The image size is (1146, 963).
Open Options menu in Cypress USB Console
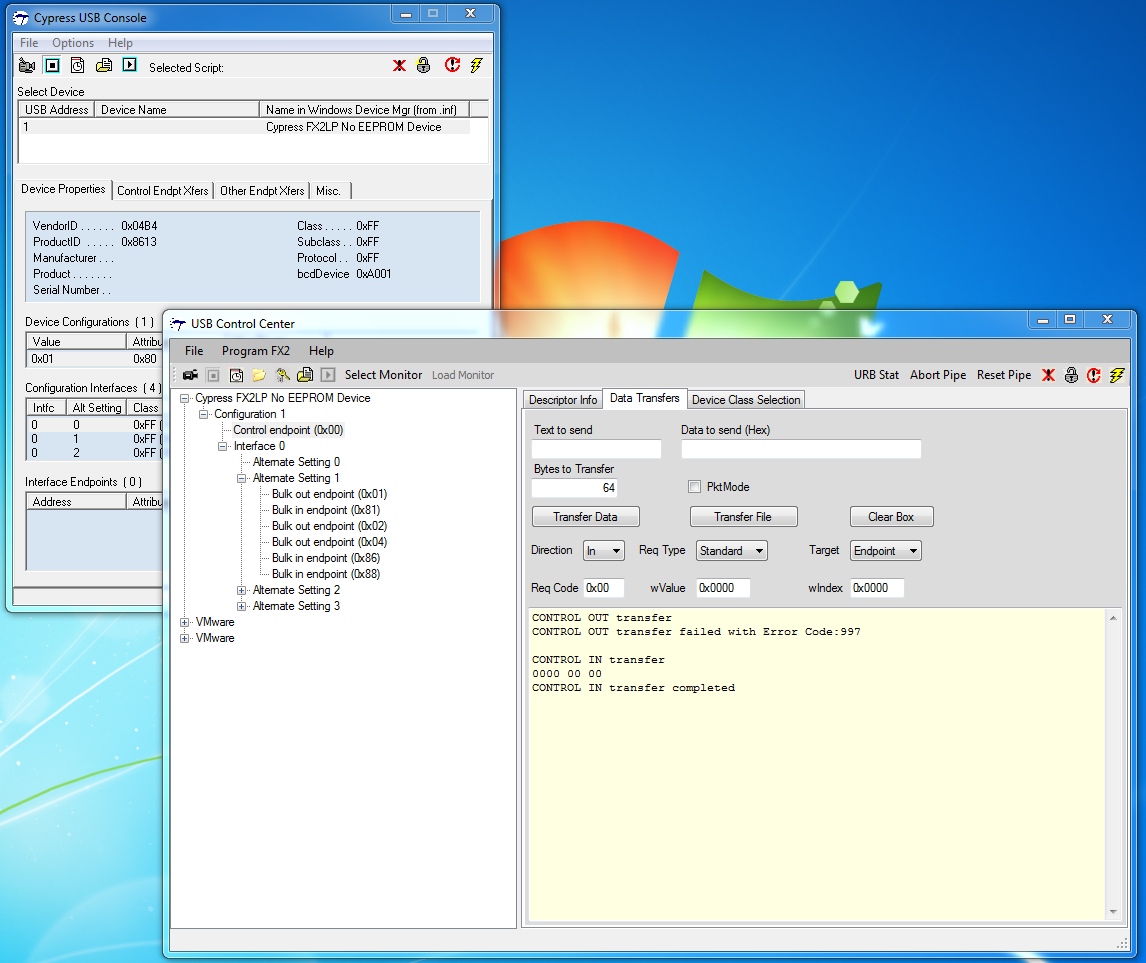[73, 42]
